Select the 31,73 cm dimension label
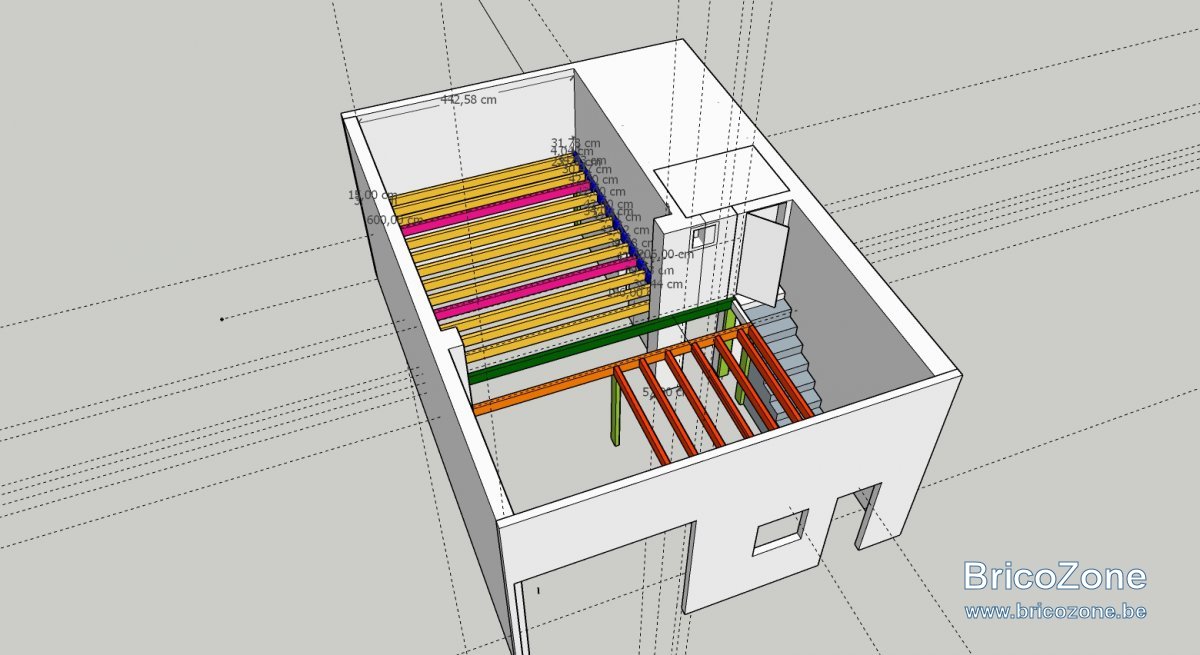Screen dimensions: 1200x655 tap(576, 143)
